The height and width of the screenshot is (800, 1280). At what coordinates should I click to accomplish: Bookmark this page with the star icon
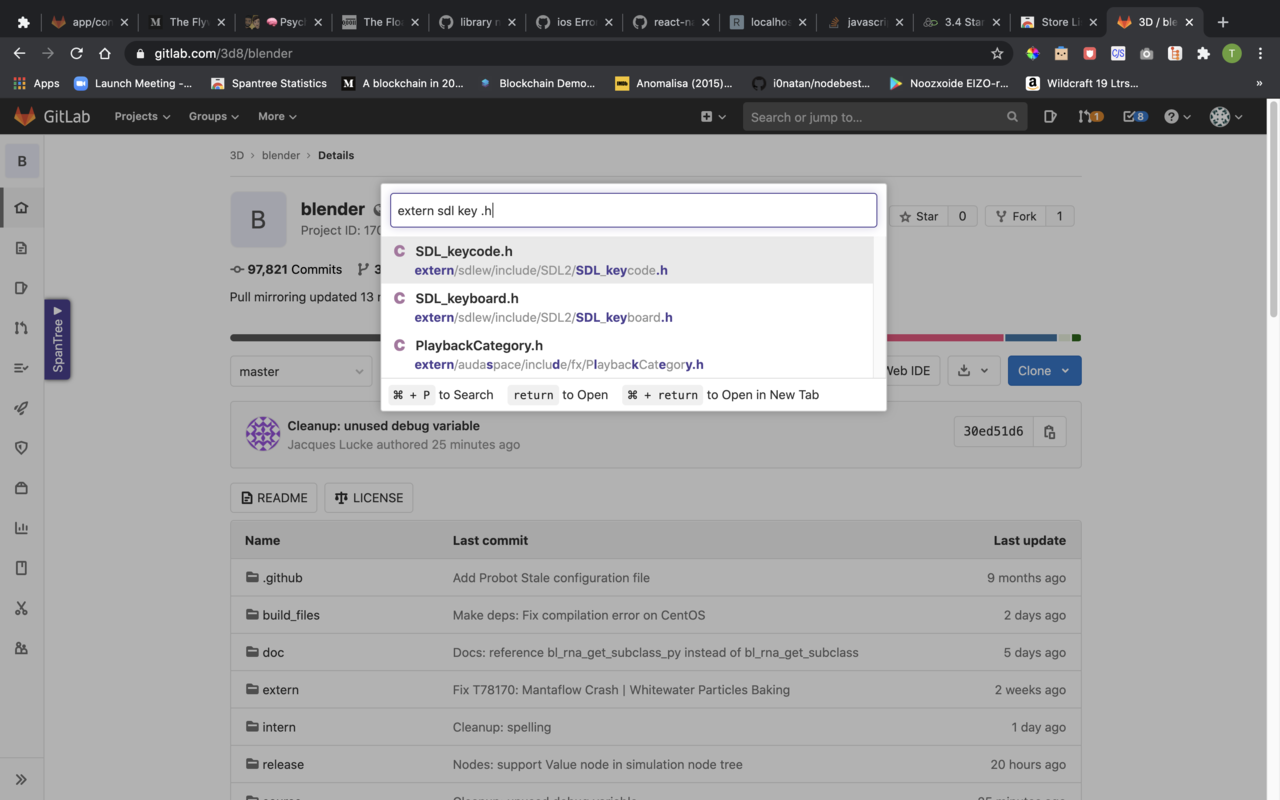click(997, 53)
